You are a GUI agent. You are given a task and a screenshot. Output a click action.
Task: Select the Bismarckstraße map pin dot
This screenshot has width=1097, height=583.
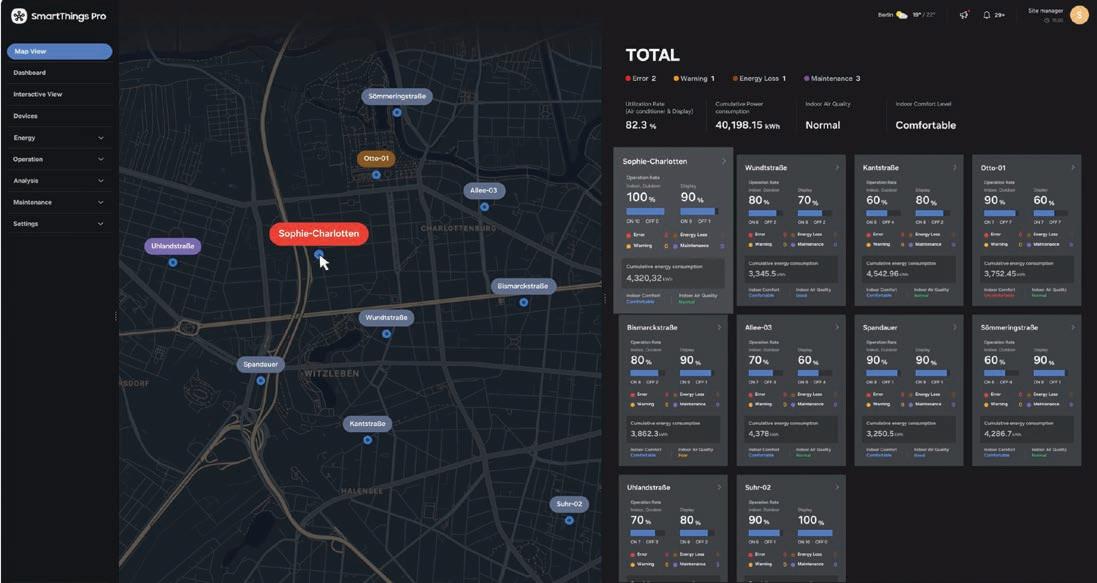(523, 302)
